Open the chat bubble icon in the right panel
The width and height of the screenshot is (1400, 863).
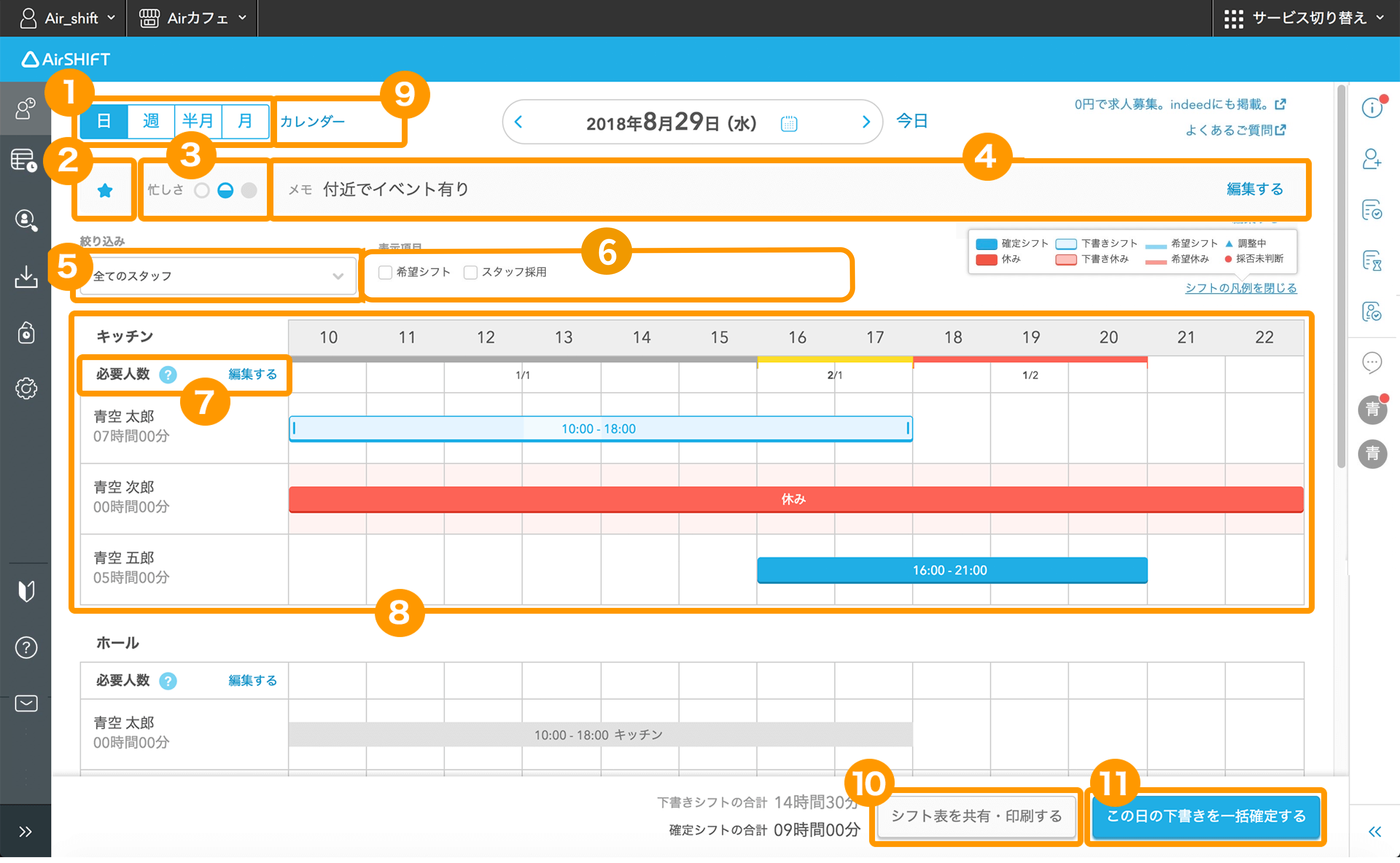pyautogui.click(x=1372, y=362)
